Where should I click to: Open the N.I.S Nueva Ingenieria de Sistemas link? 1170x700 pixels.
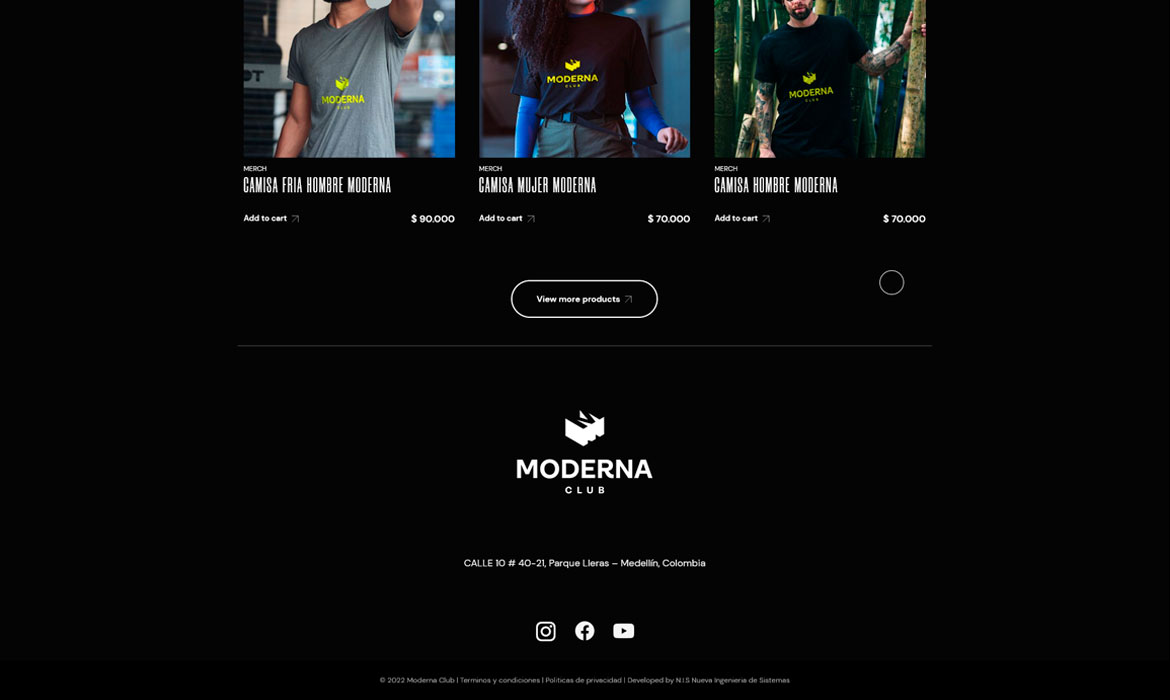tap(732, 680)
